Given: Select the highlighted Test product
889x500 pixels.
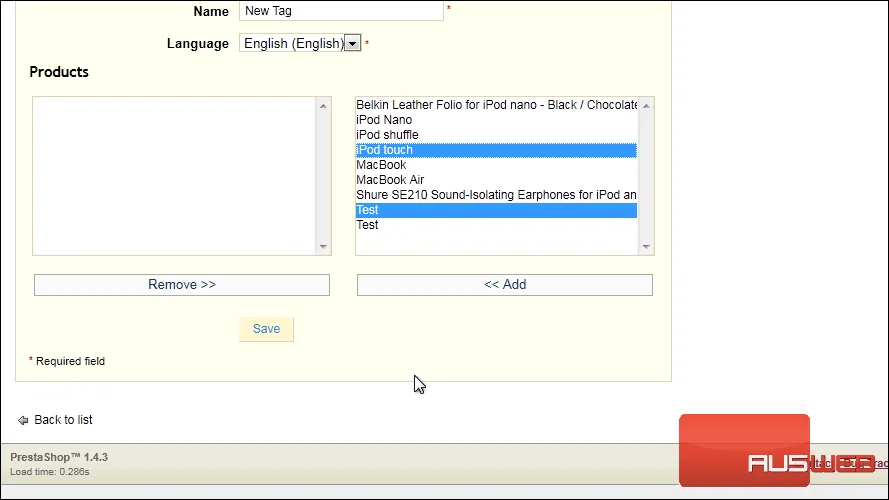Looking at the screenshot, I should pyautogui.click(x=496, y=210).
